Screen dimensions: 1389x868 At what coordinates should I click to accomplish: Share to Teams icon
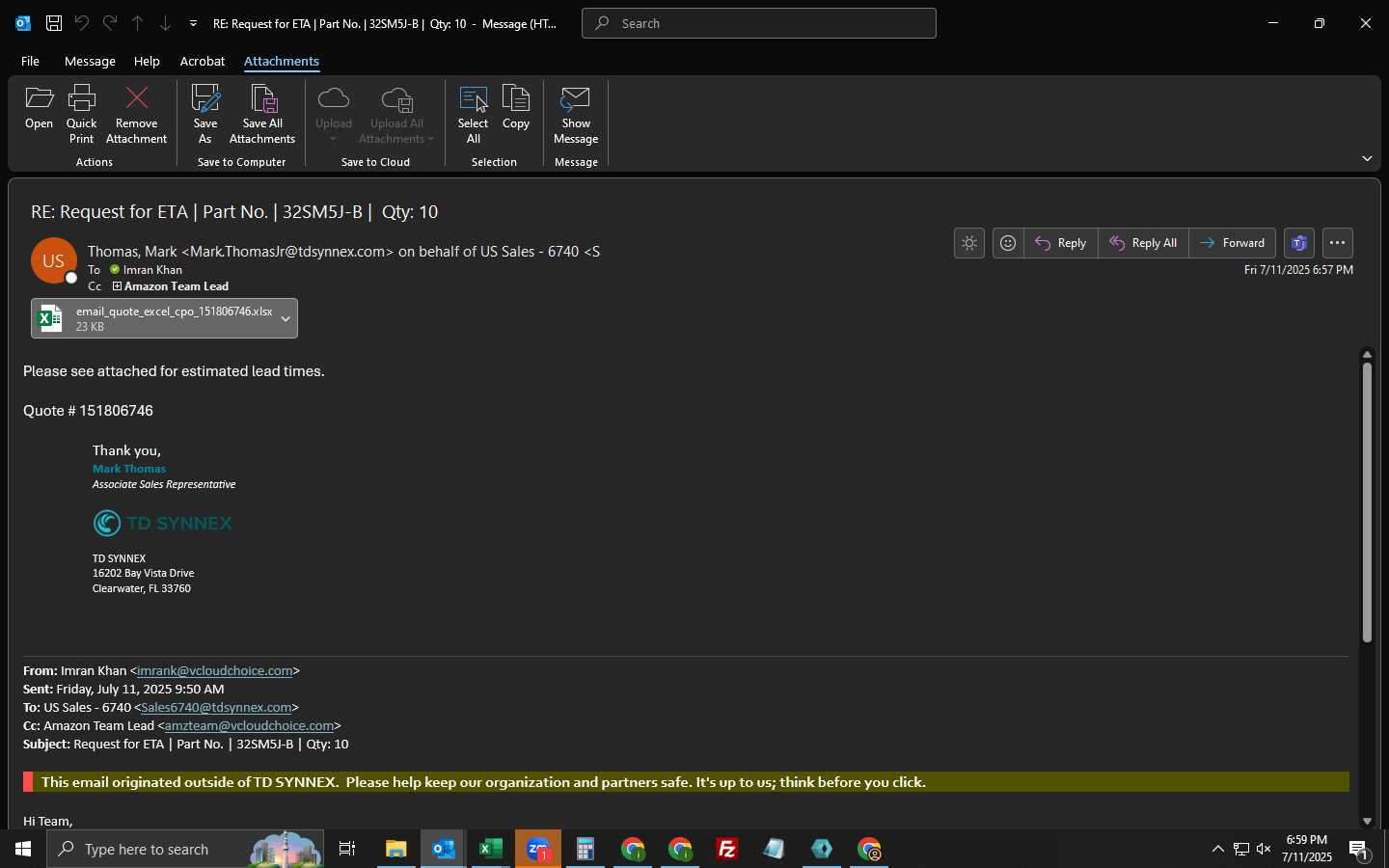point(1299,243)
